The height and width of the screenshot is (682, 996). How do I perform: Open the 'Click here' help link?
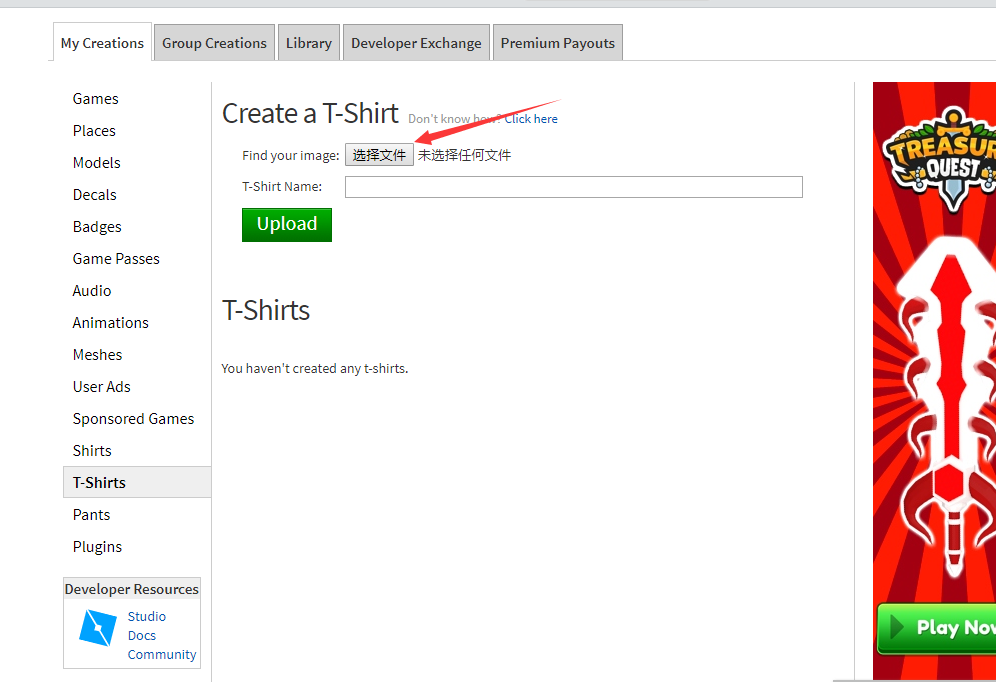(531, 119)
